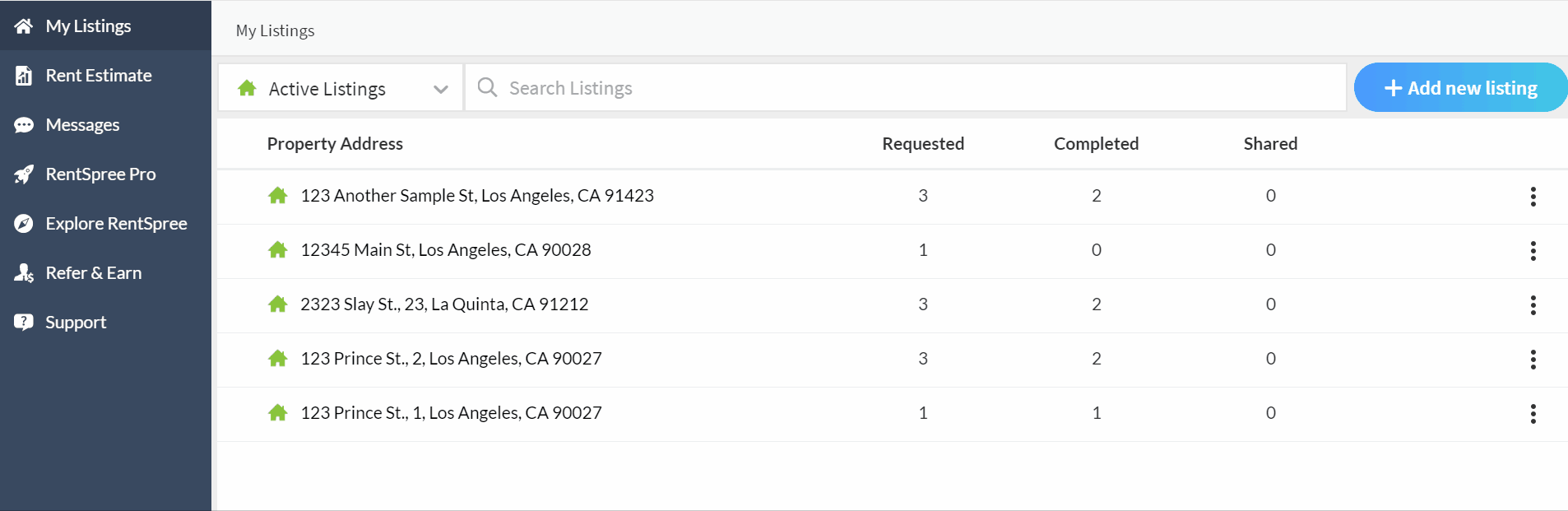The image size is (1568, 511).
Task: Select Refer & Earn in the sidebar
Action: [93, 272]
